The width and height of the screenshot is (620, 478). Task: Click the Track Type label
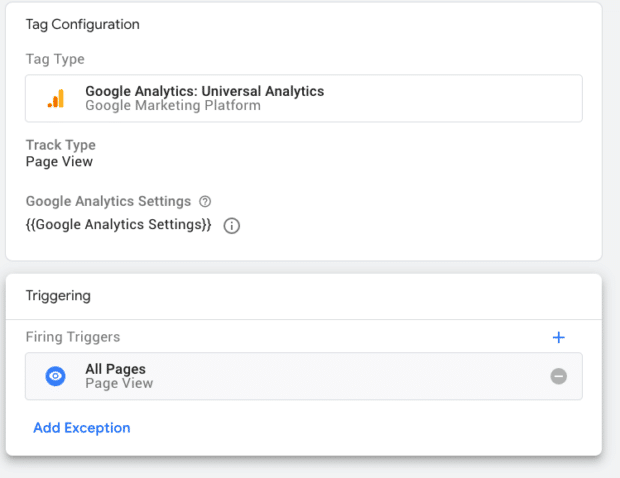60,145
